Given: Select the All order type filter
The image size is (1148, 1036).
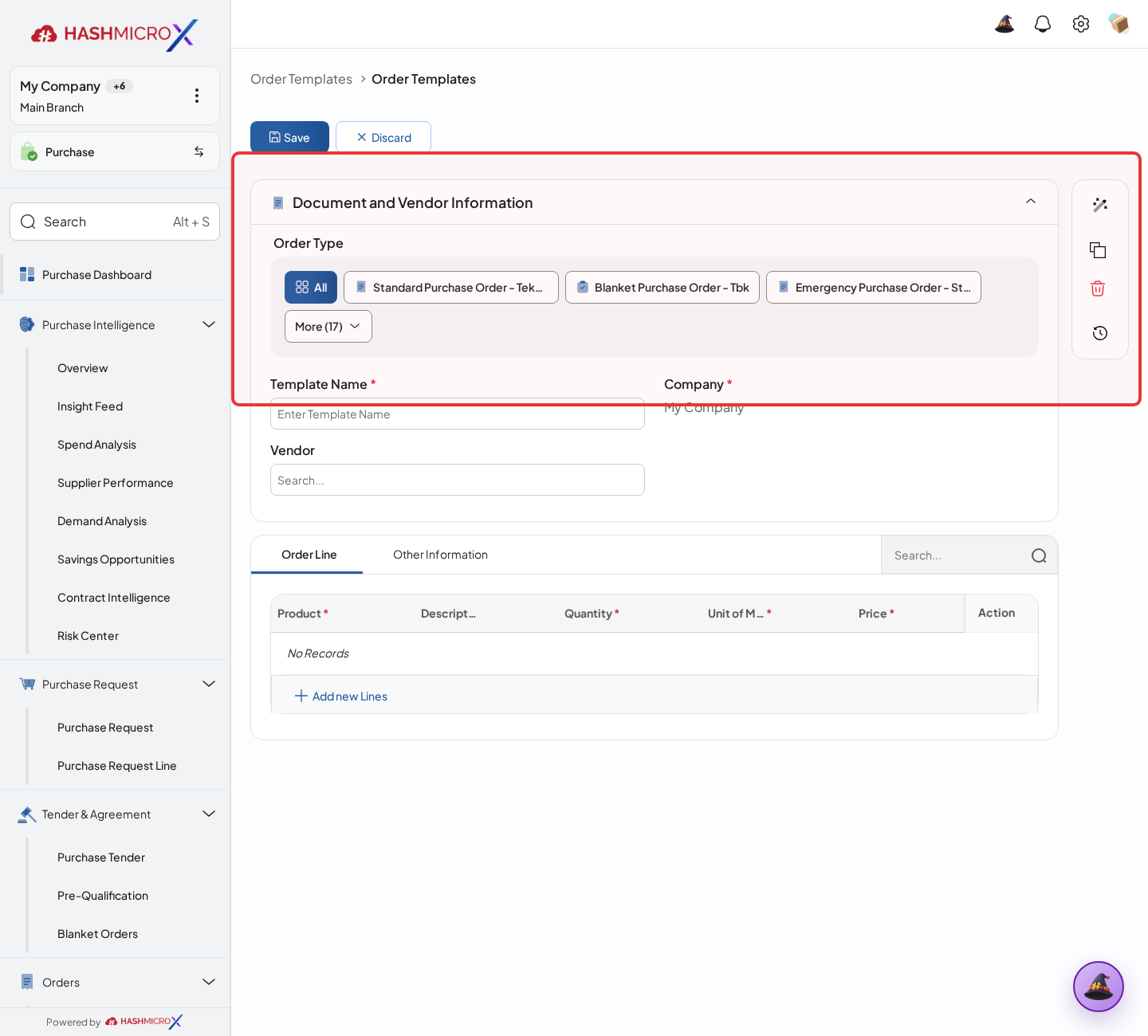Looking at the screenshot, I should click(311, 288).
